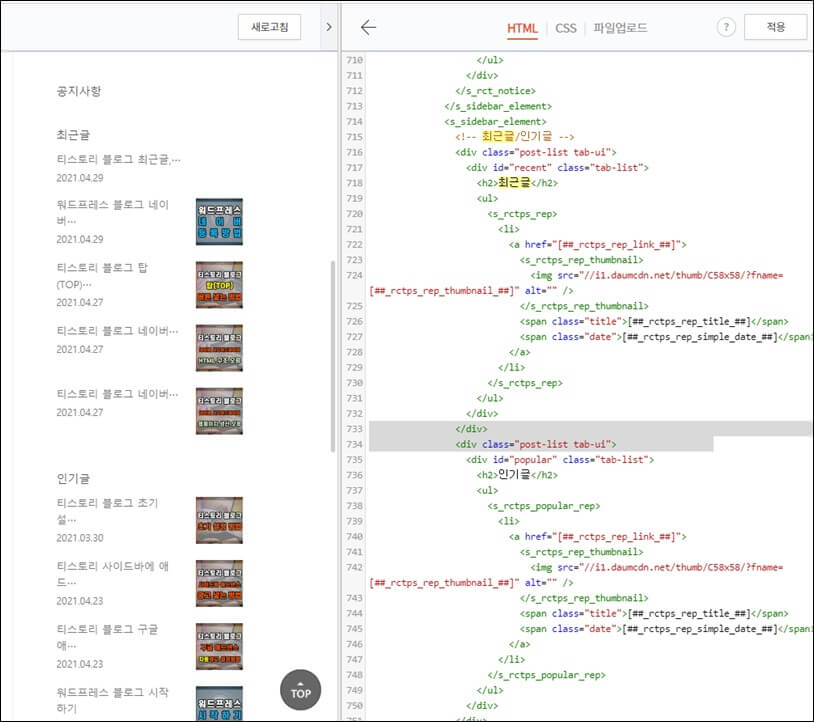814x722 pixels.
Task: Click thumbnail of 티스토리 블로그 구글 post
Action: pyautogui.click(x=219, y=646)
